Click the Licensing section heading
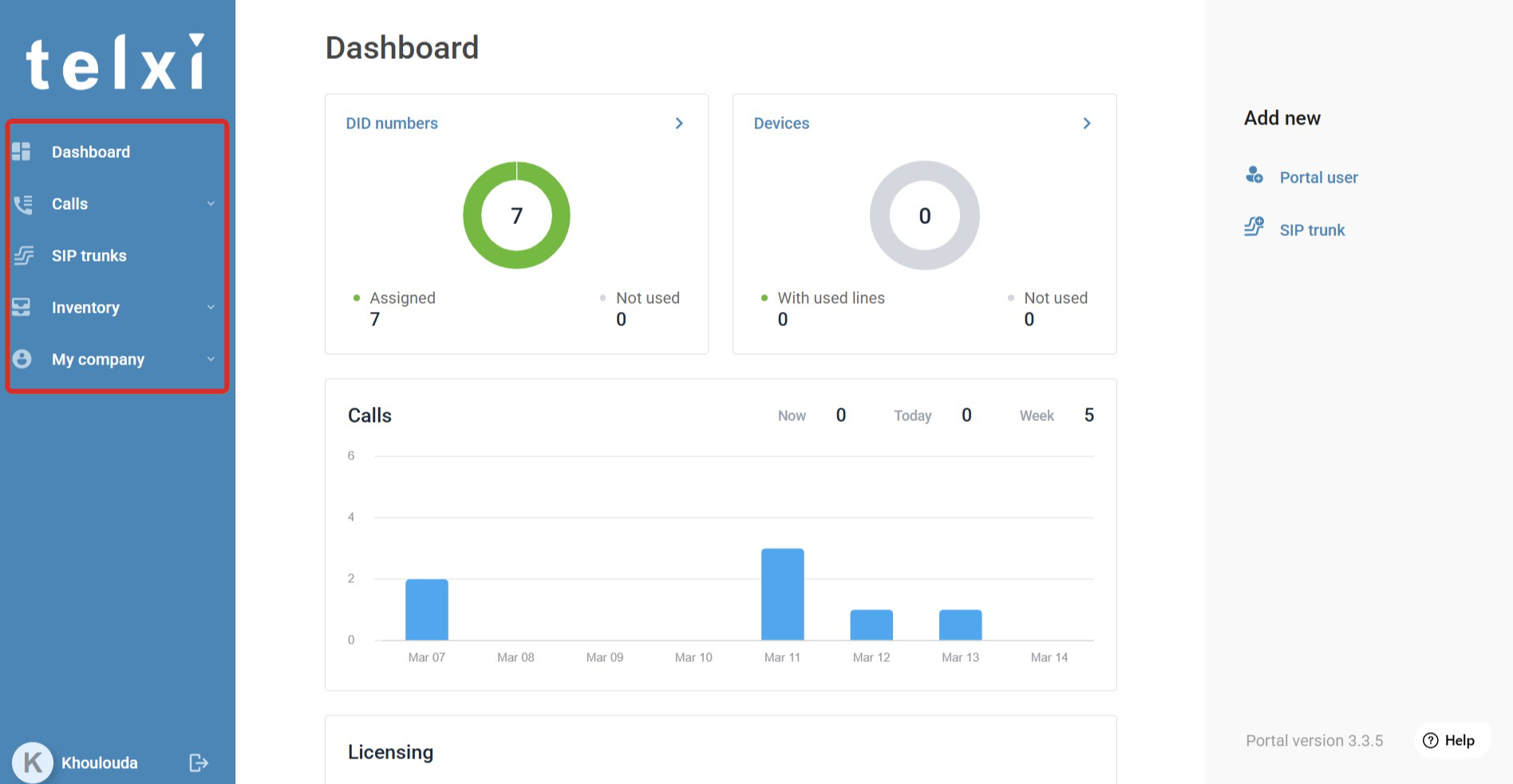The height and width of the screenshot is (784, 1513). pyautogui.click(x=391, y=752)
